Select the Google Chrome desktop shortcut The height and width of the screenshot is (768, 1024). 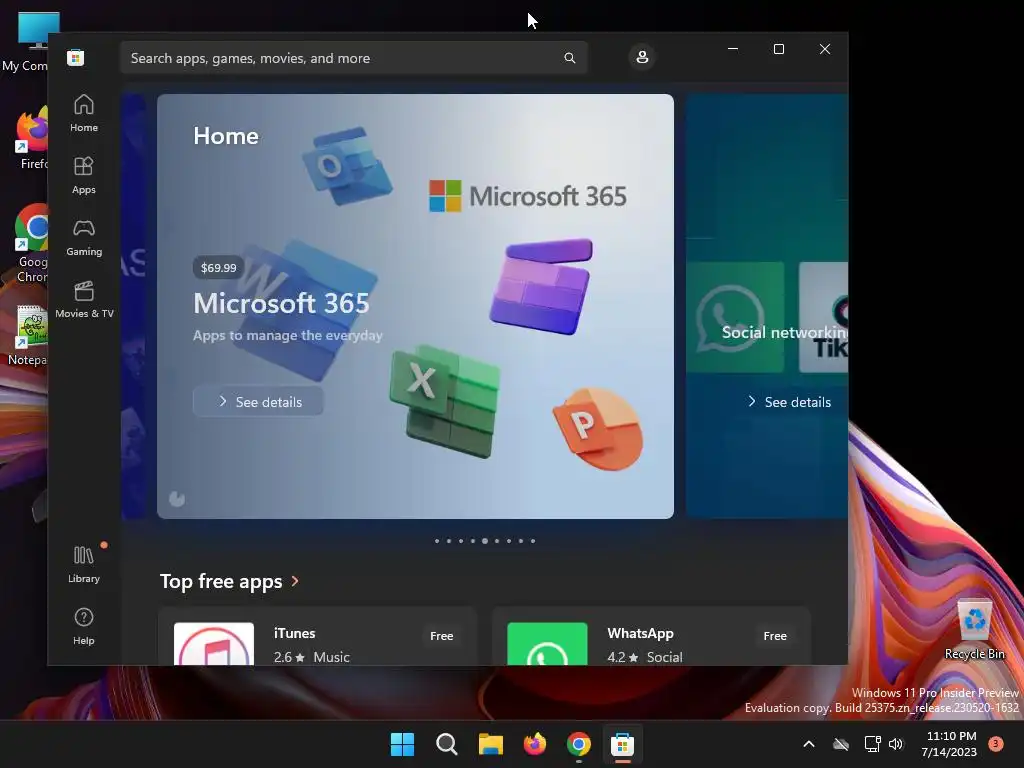[31, 244]
